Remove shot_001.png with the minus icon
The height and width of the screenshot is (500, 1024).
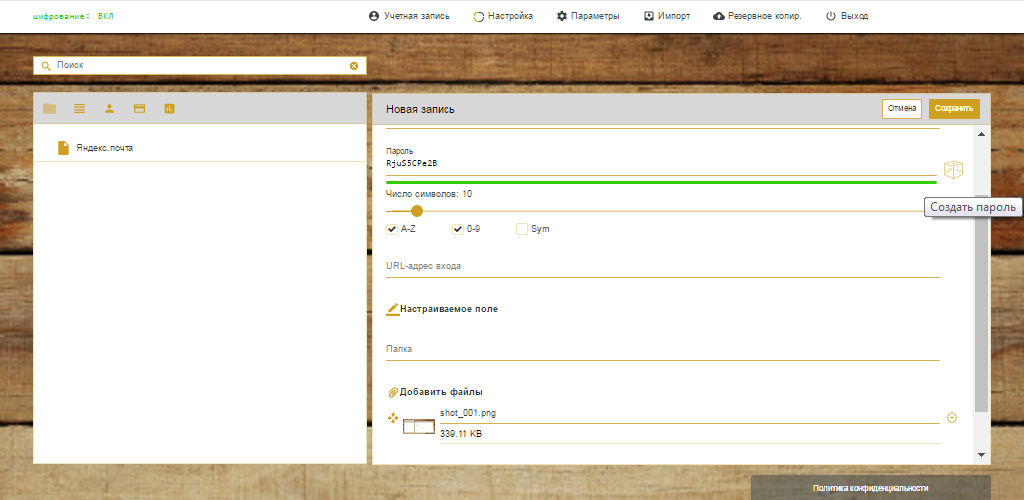click(x=952, y=418)
